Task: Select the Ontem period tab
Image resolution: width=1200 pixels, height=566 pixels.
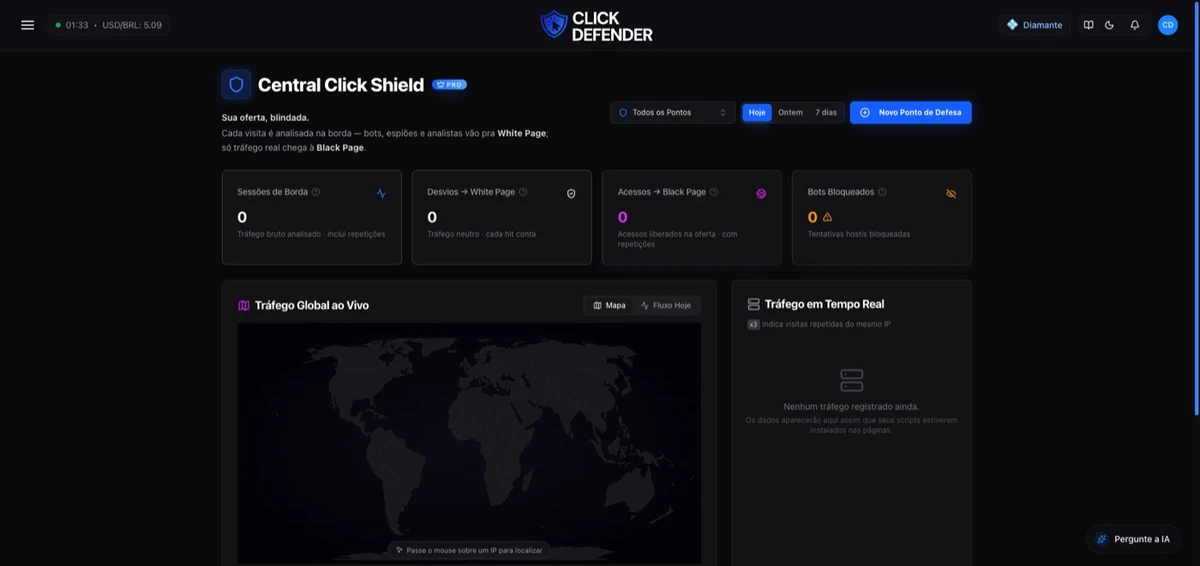Action: tap(790, 113)
